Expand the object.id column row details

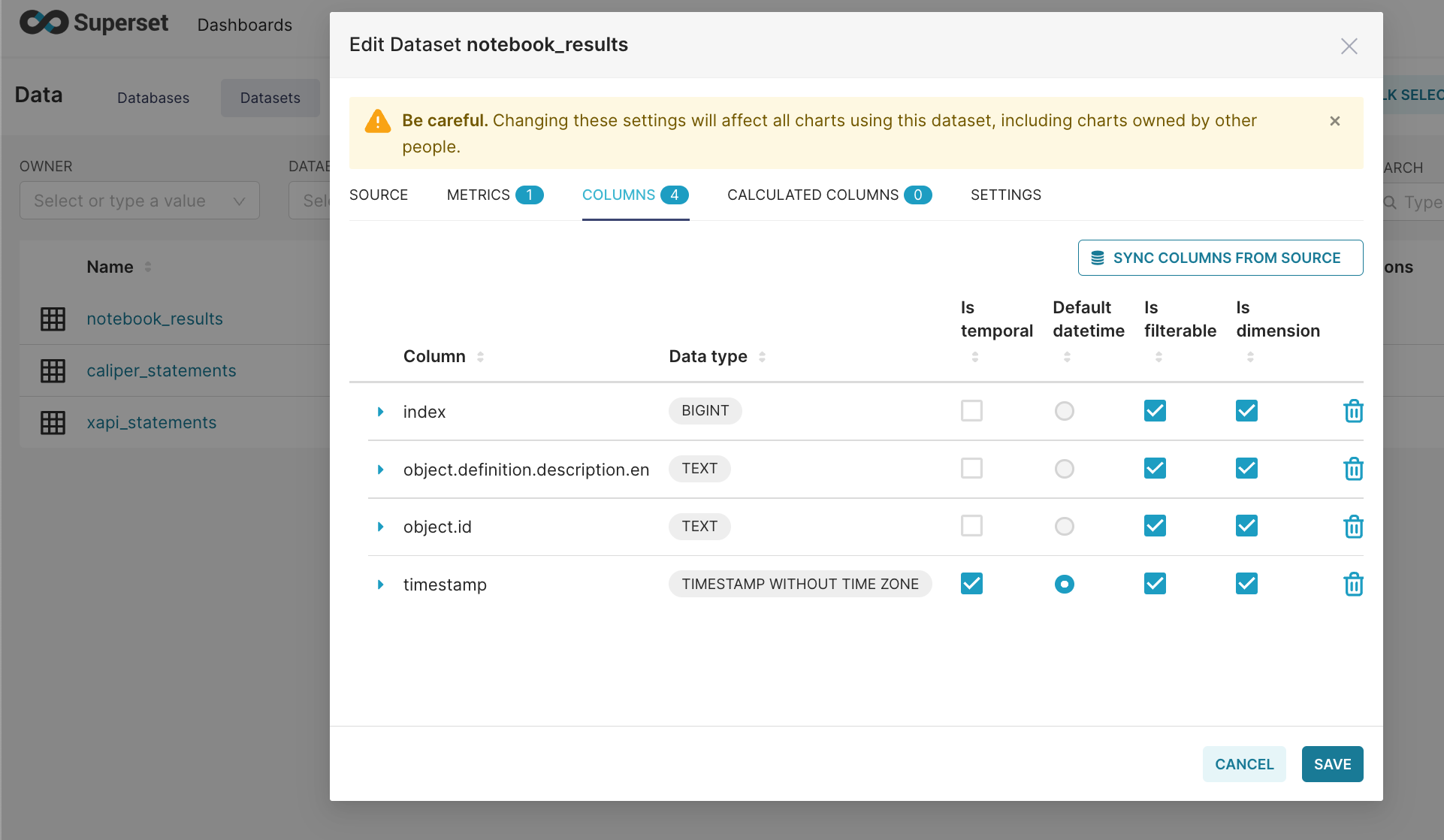pos(380,525)
